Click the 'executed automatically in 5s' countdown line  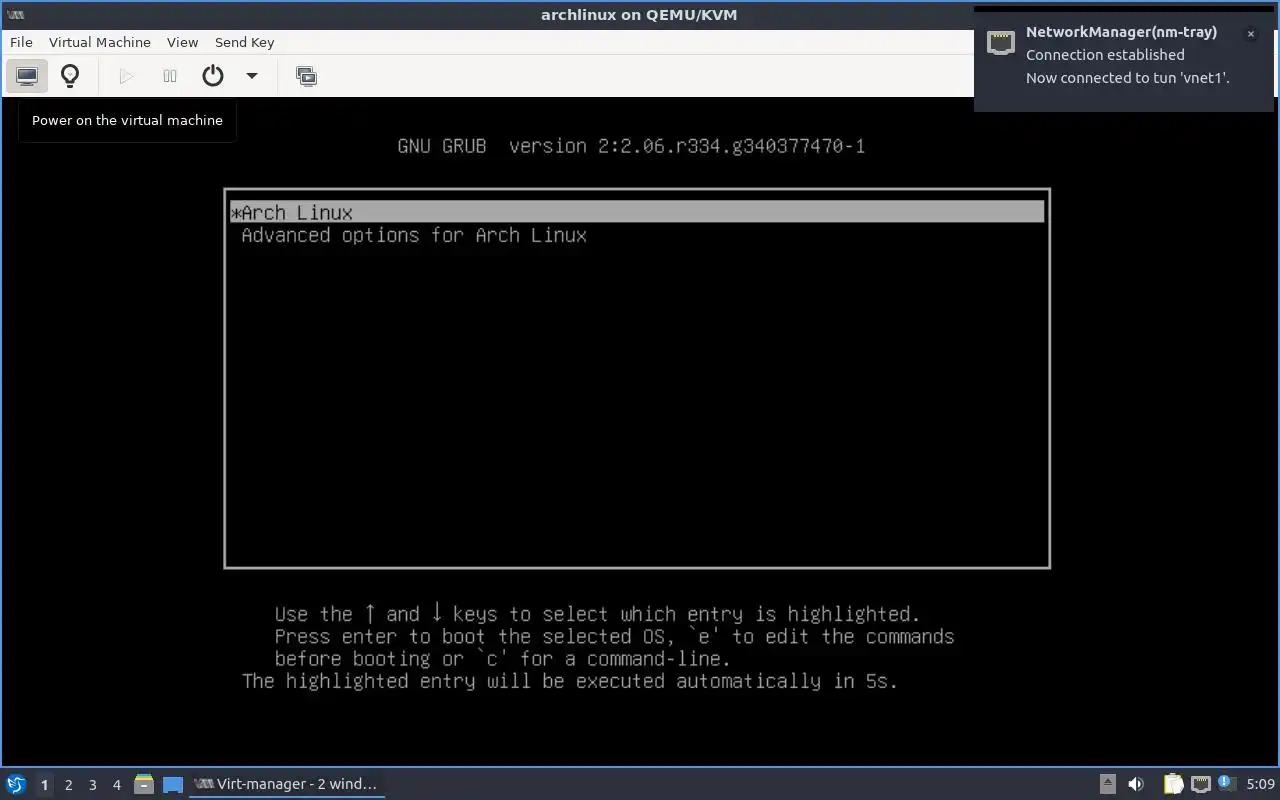[570, 681]
